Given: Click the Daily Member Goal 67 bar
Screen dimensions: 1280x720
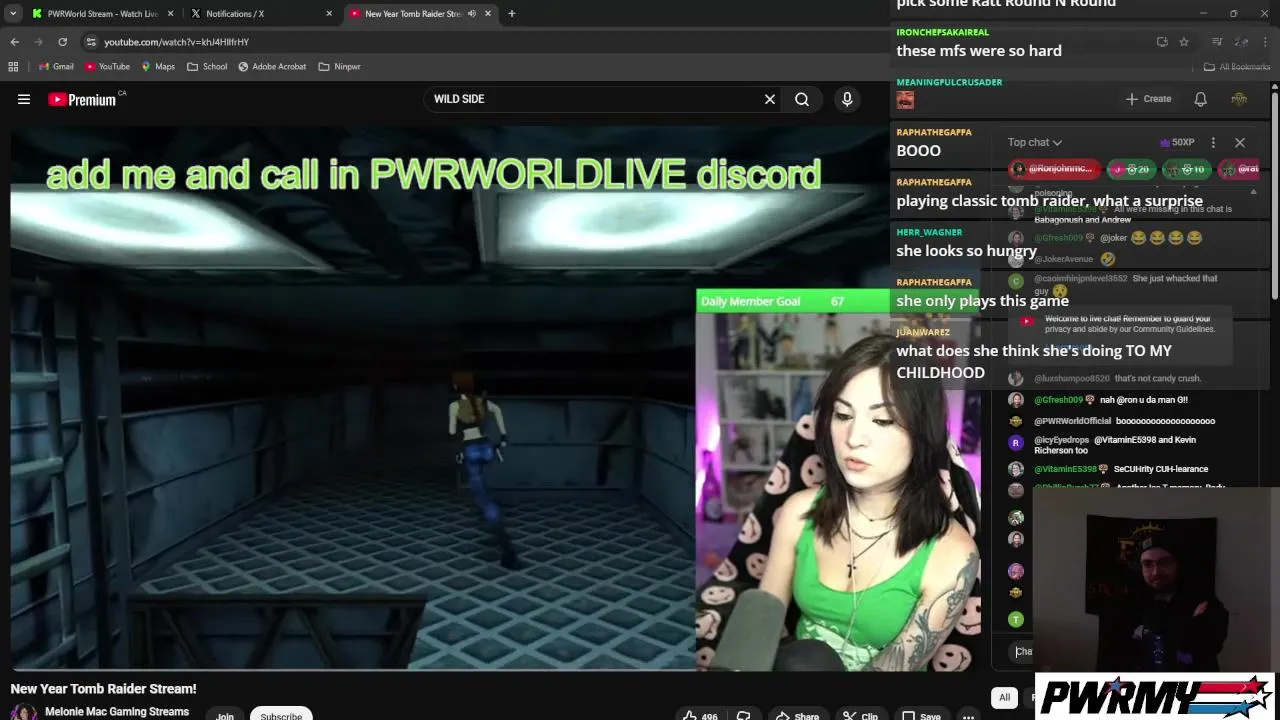Looking at the screenshot, I should [792, 301].
